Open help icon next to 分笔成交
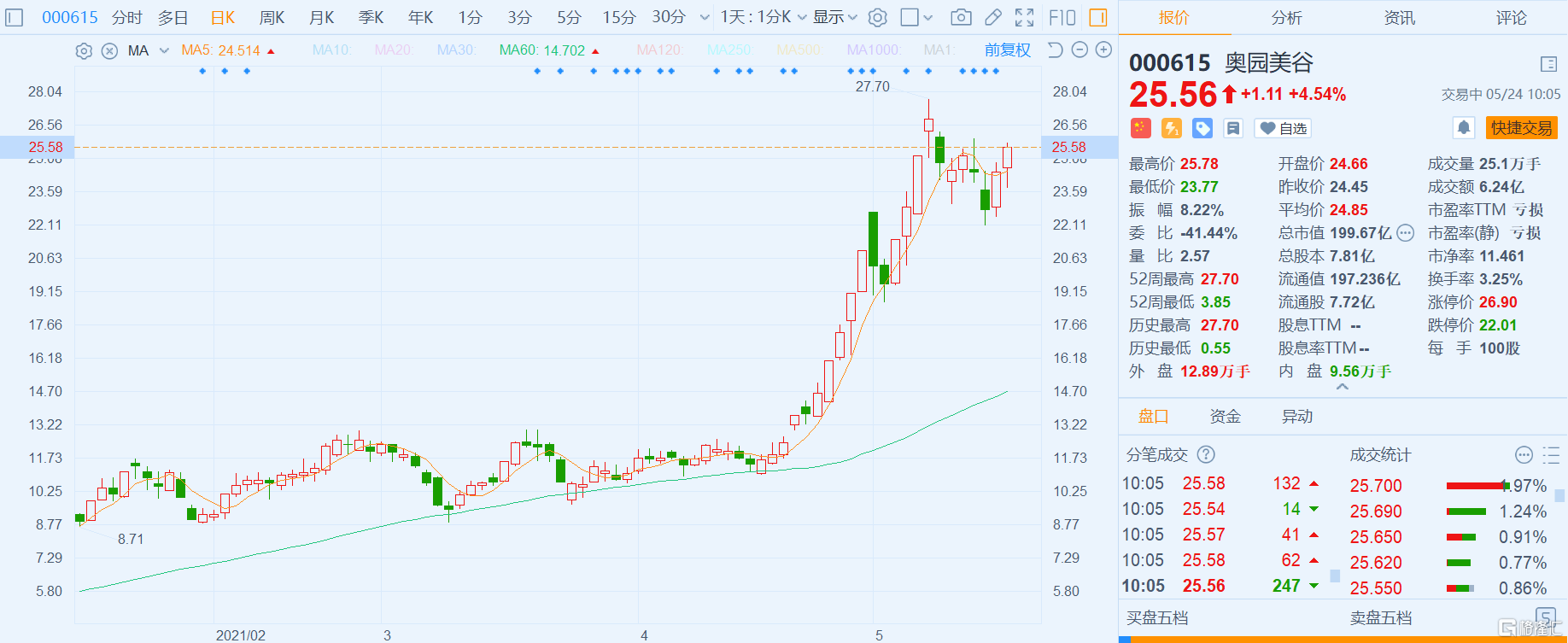 tap(1206, 454)
